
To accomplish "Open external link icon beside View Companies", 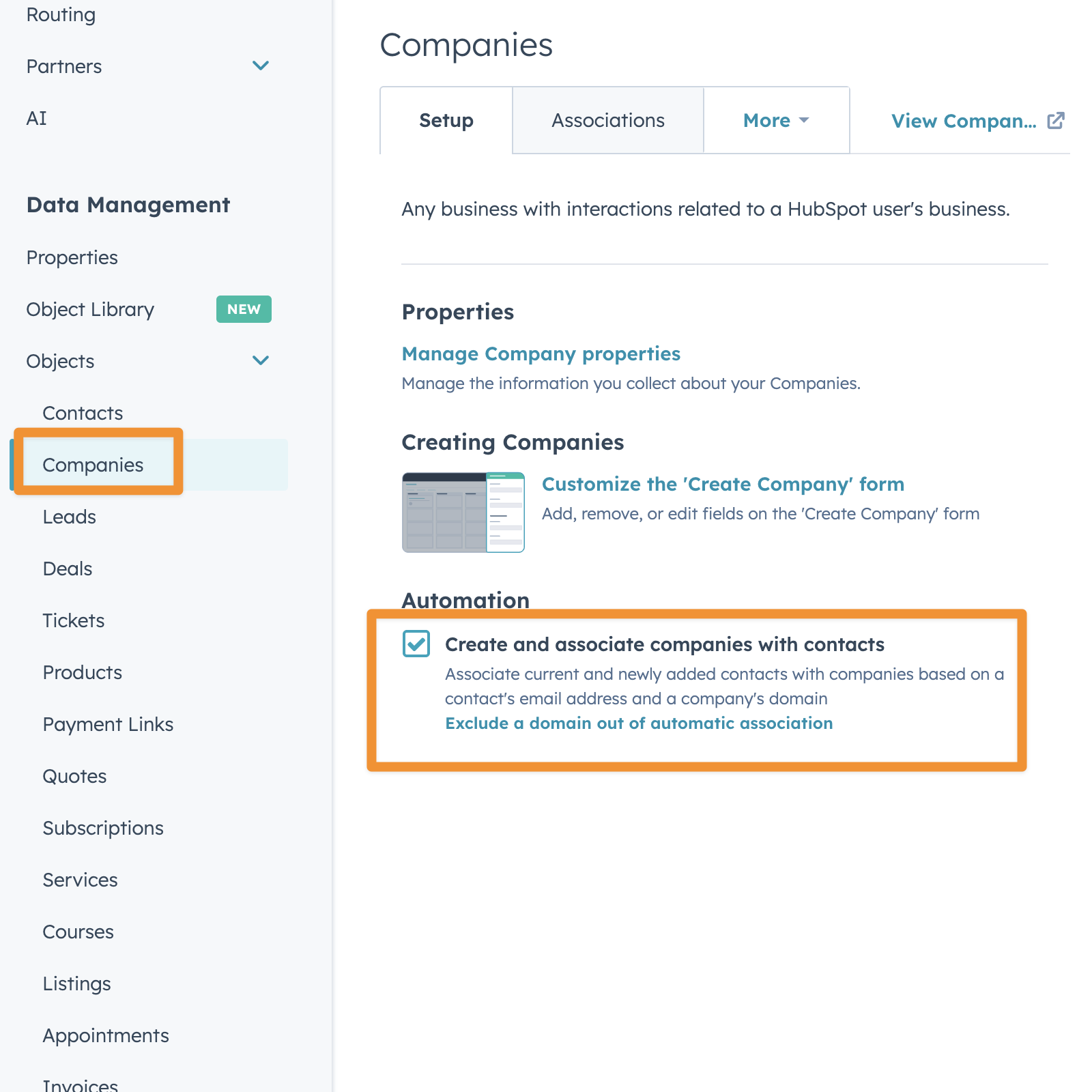I will [1055, 121].
